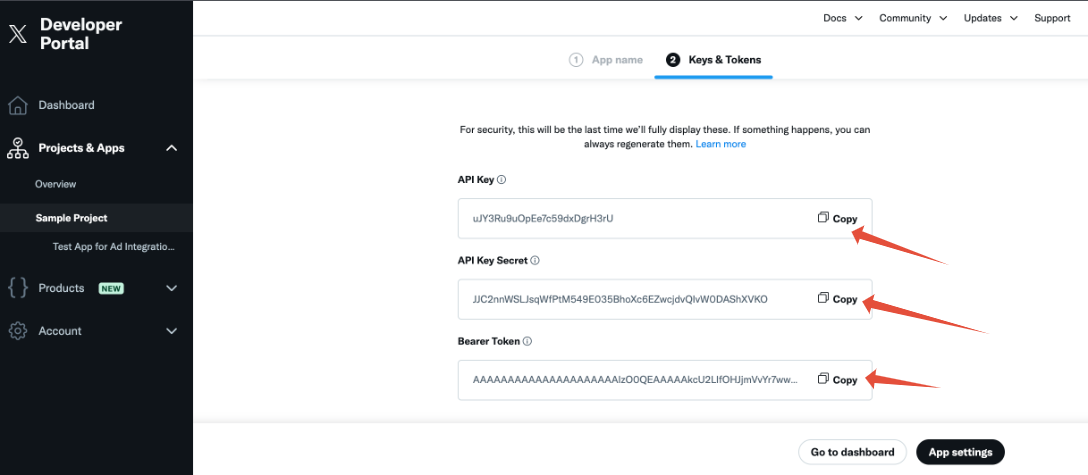The width and height of the screenshot is (1088, 475).
Task: Click the Account gear icon
Action: pos(18,331)
